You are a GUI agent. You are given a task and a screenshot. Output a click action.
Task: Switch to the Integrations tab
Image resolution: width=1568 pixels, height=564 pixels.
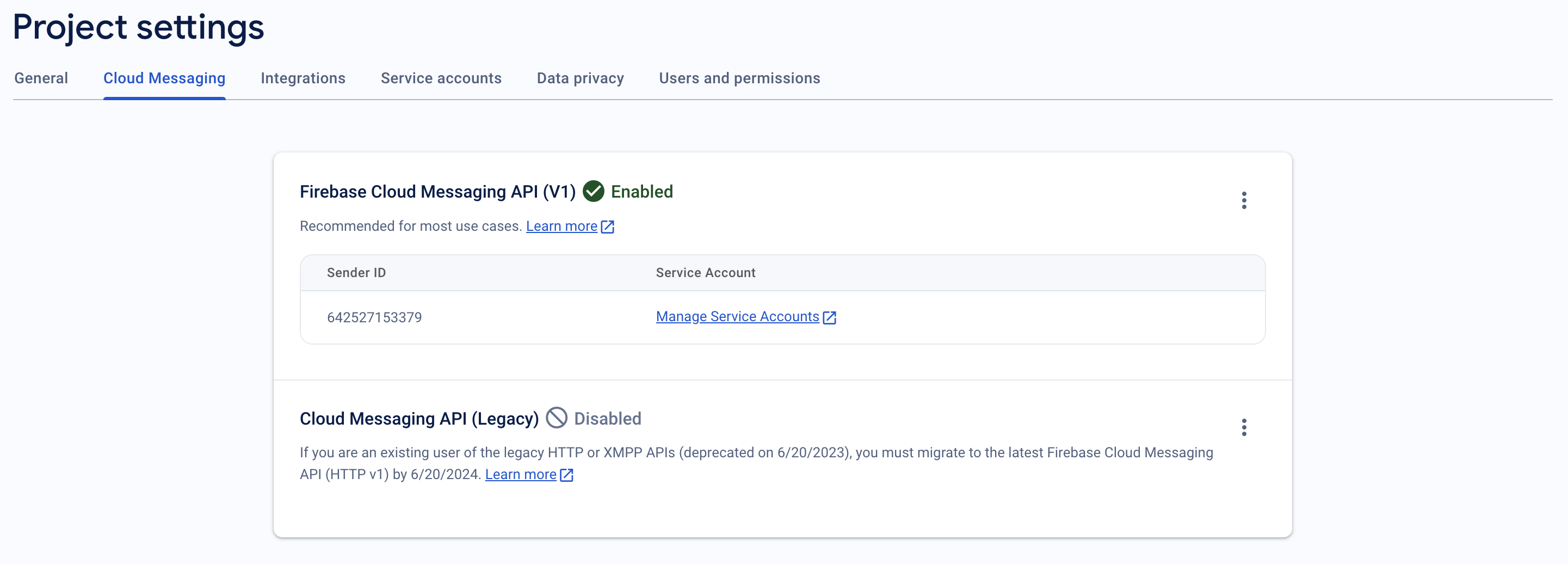303,78
